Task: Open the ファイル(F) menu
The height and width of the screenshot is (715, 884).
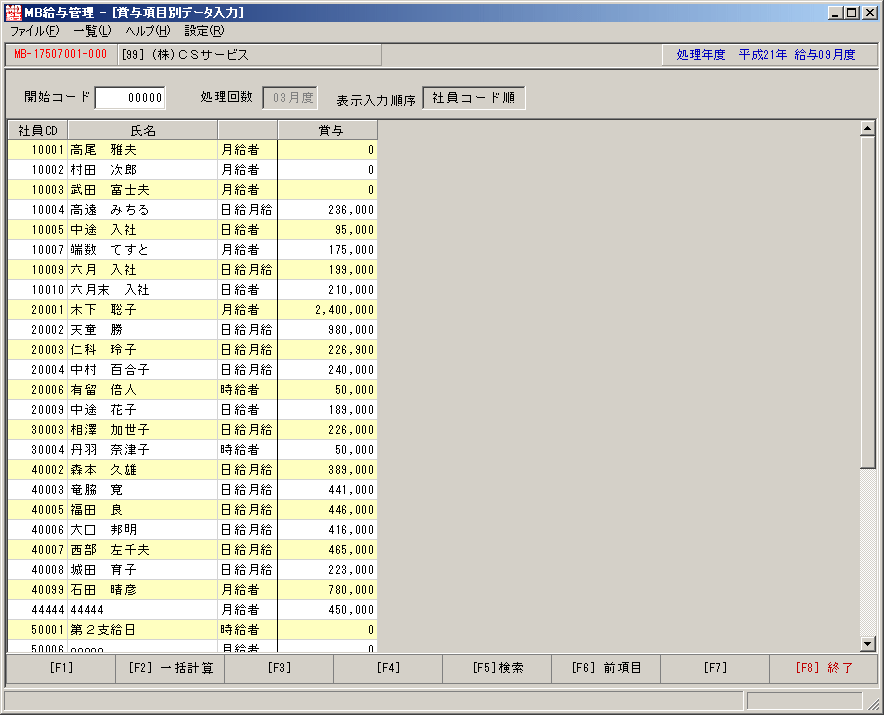Action: (x=35, y=31)
